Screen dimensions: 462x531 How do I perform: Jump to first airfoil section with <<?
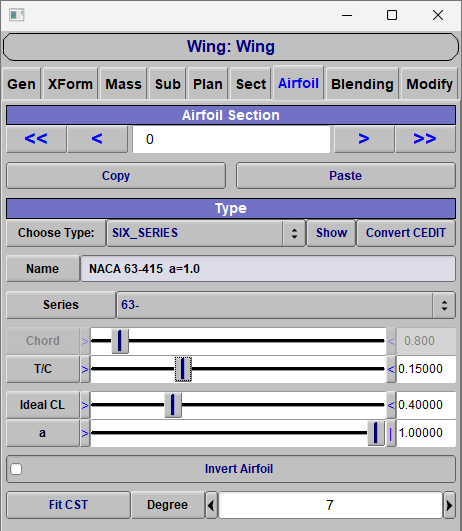36,139
